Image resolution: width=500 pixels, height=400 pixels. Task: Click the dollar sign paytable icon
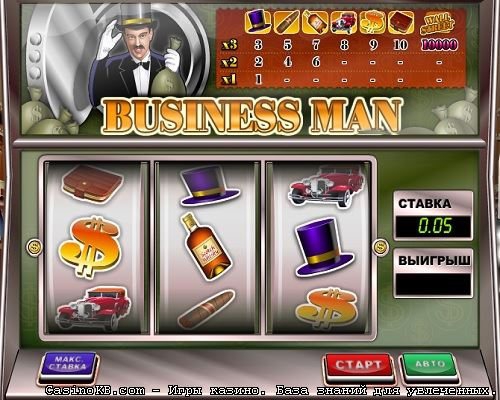click(373, 22)
